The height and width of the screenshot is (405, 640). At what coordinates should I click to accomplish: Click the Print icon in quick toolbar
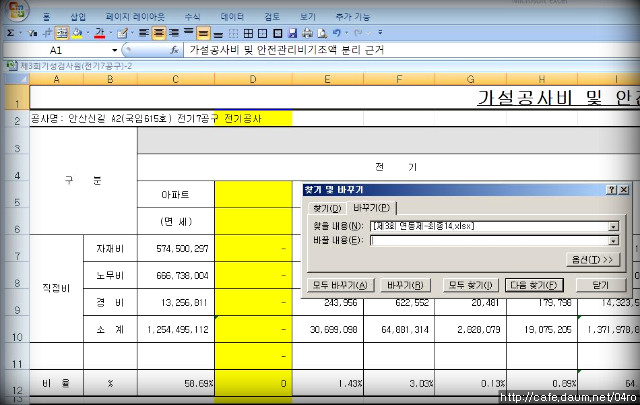(x=308, y=33)
